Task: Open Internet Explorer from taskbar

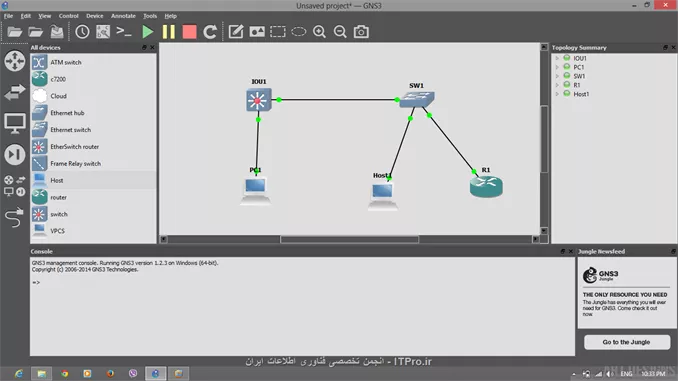Action: coord(19,374)
